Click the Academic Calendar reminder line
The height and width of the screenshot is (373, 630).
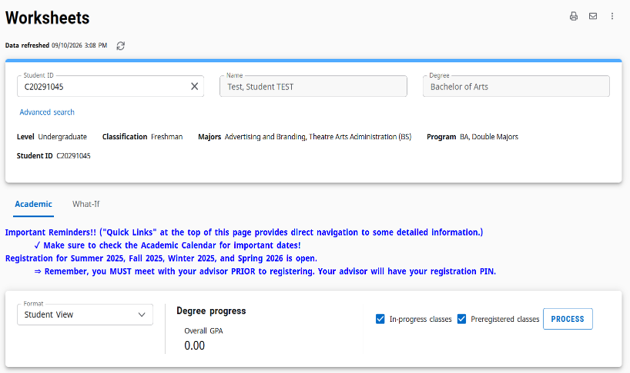[167, 245]
